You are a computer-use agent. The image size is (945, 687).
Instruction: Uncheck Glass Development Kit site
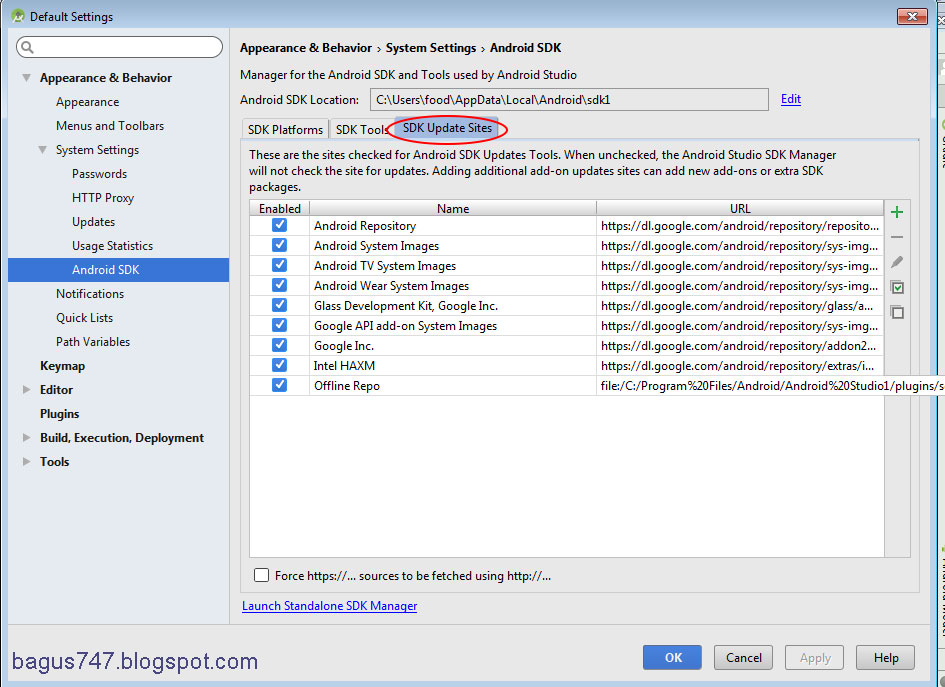tap(279, 305)
